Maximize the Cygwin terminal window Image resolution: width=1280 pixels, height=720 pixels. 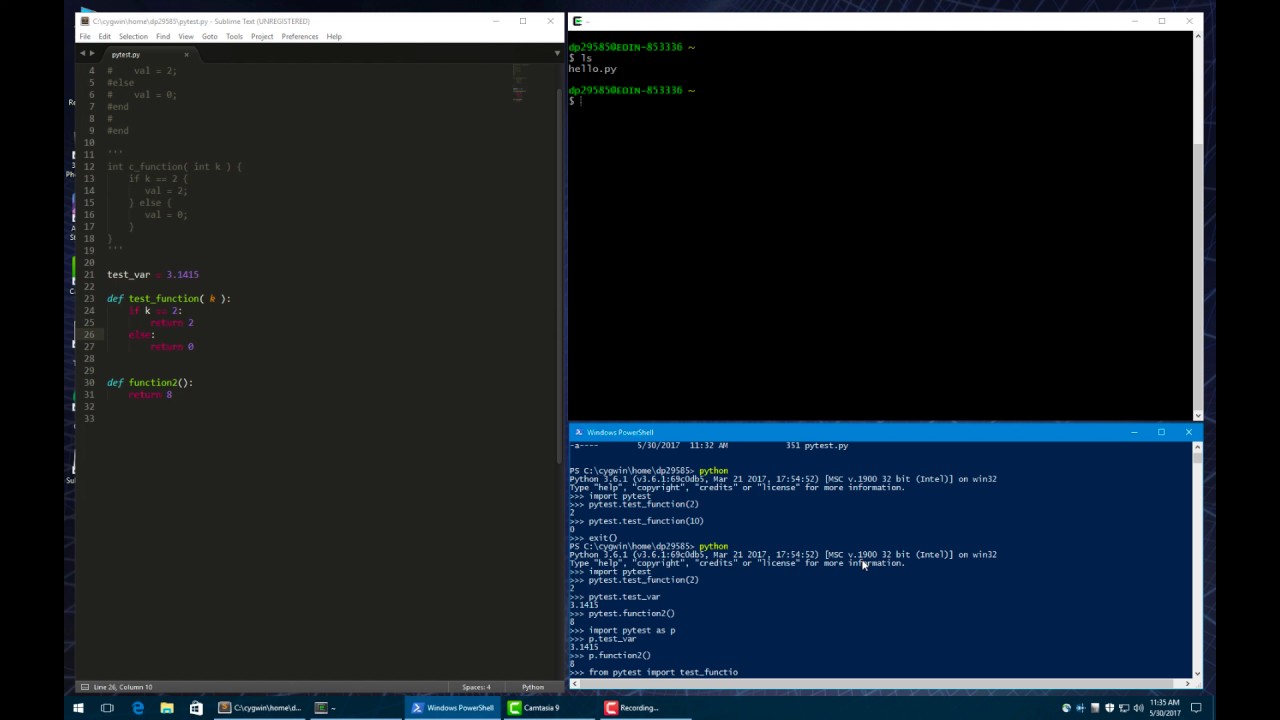[x=1161, y=21]
